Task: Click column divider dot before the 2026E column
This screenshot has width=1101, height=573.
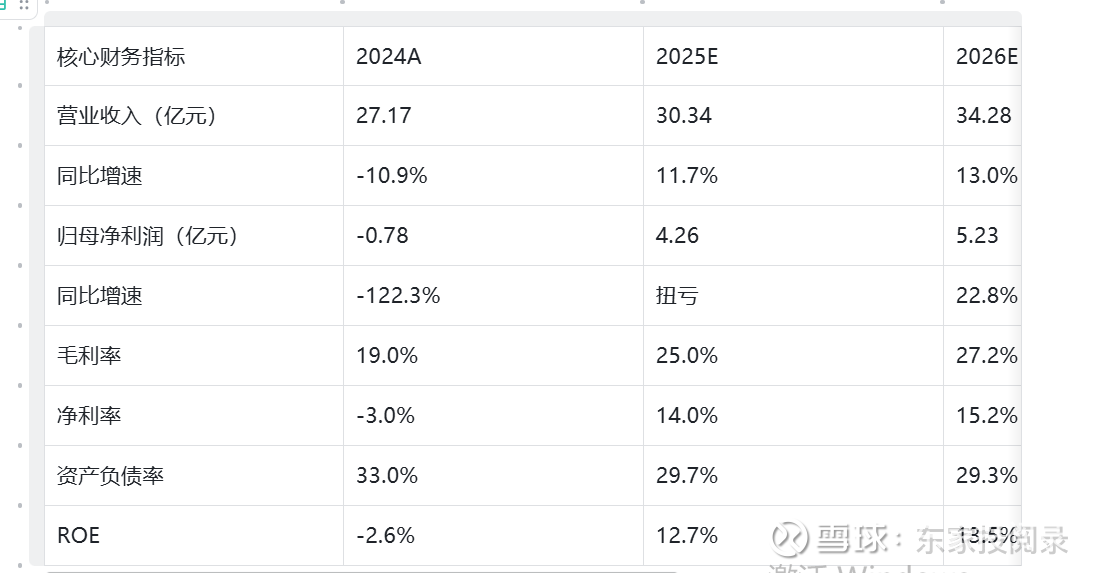Action: coord(943,2)
